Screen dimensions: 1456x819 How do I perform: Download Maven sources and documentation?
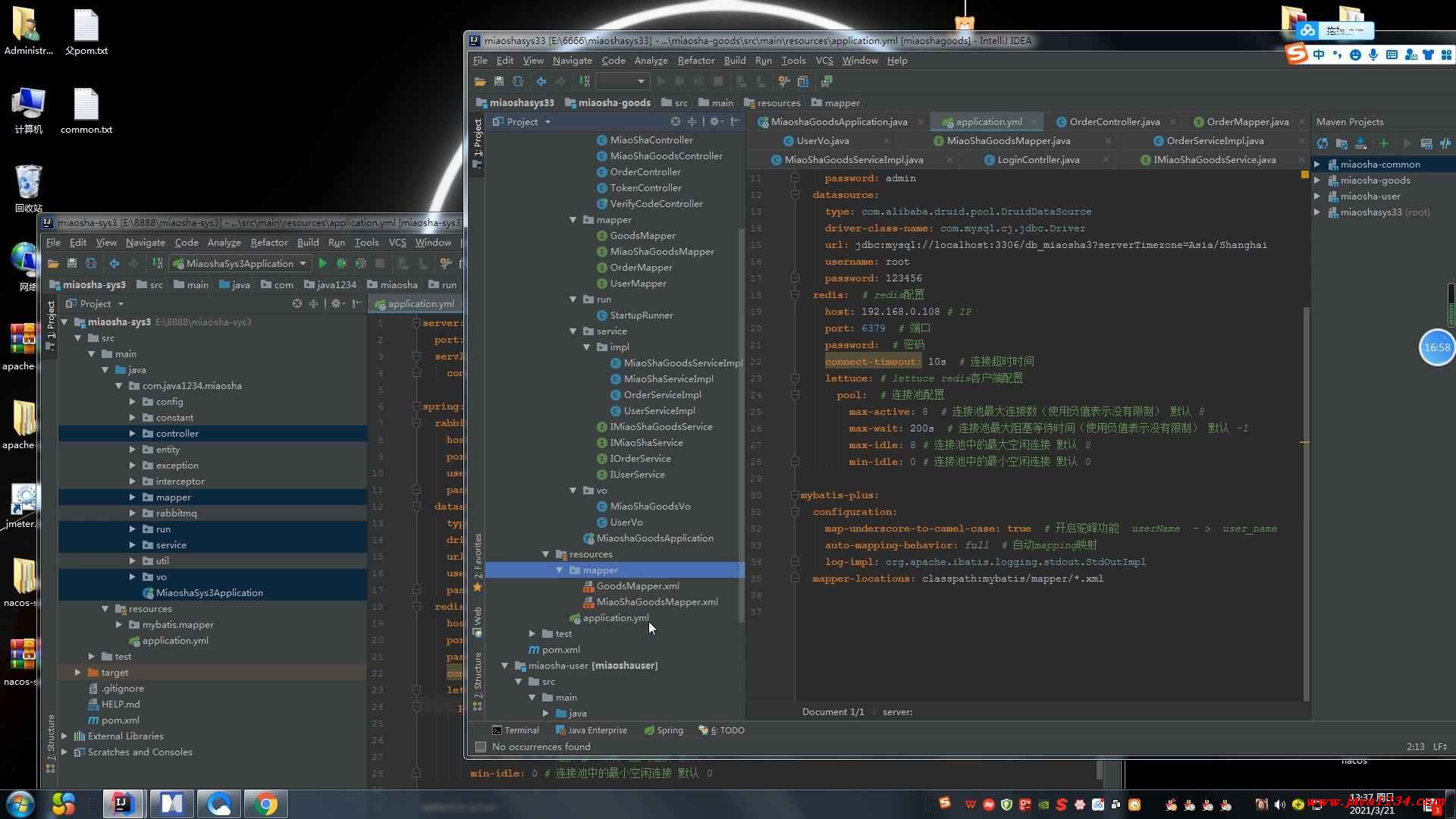(1360, 143)
